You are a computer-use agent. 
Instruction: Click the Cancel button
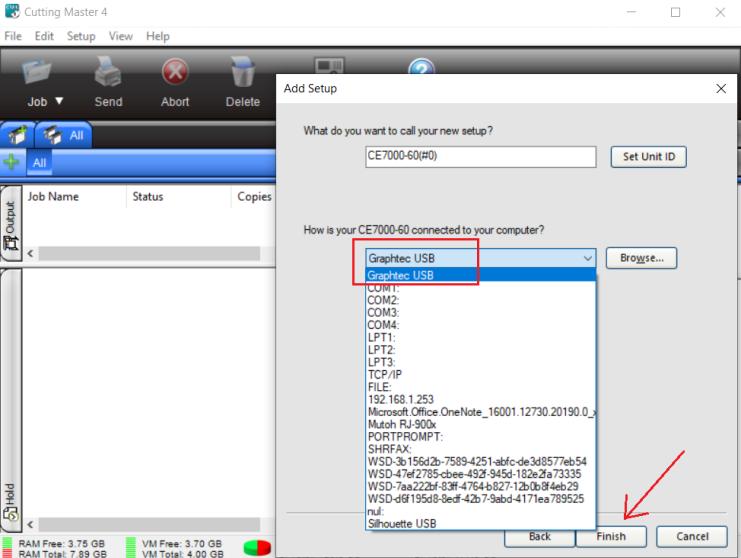tap(692, 536)
